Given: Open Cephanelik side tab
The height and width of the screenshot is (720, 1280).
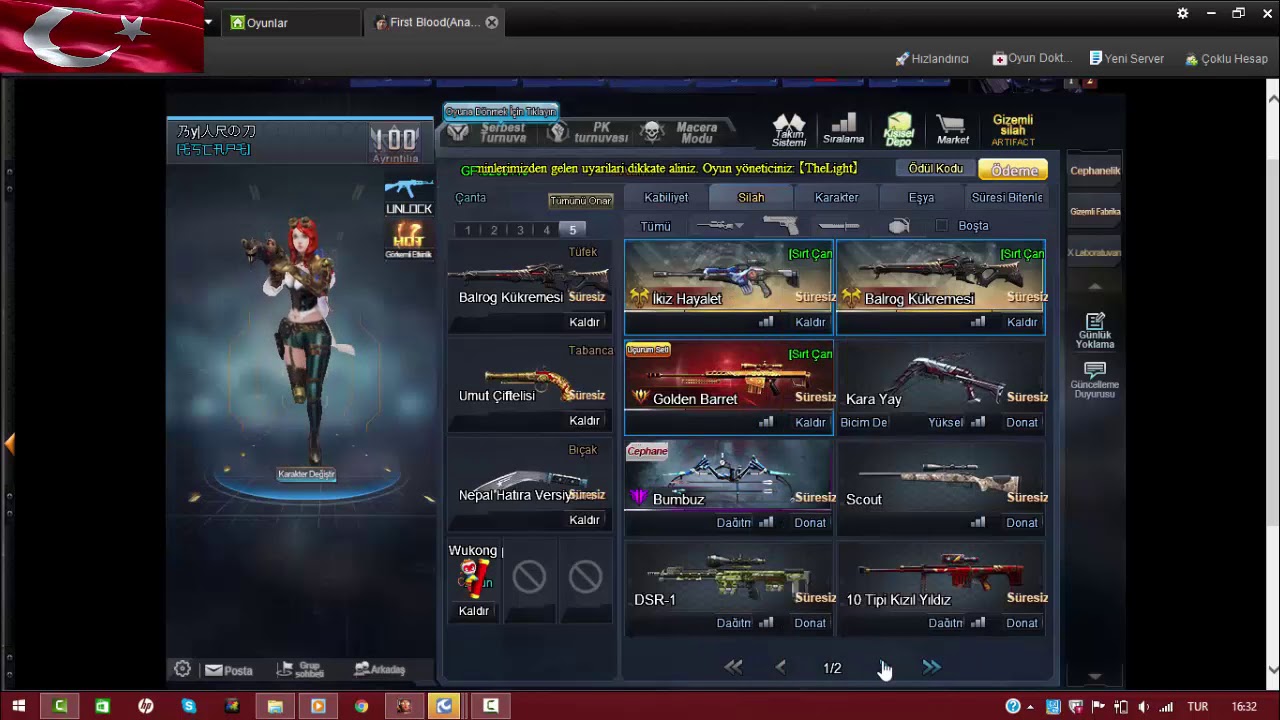Looking at the screenshot, I should point(1095,171).
